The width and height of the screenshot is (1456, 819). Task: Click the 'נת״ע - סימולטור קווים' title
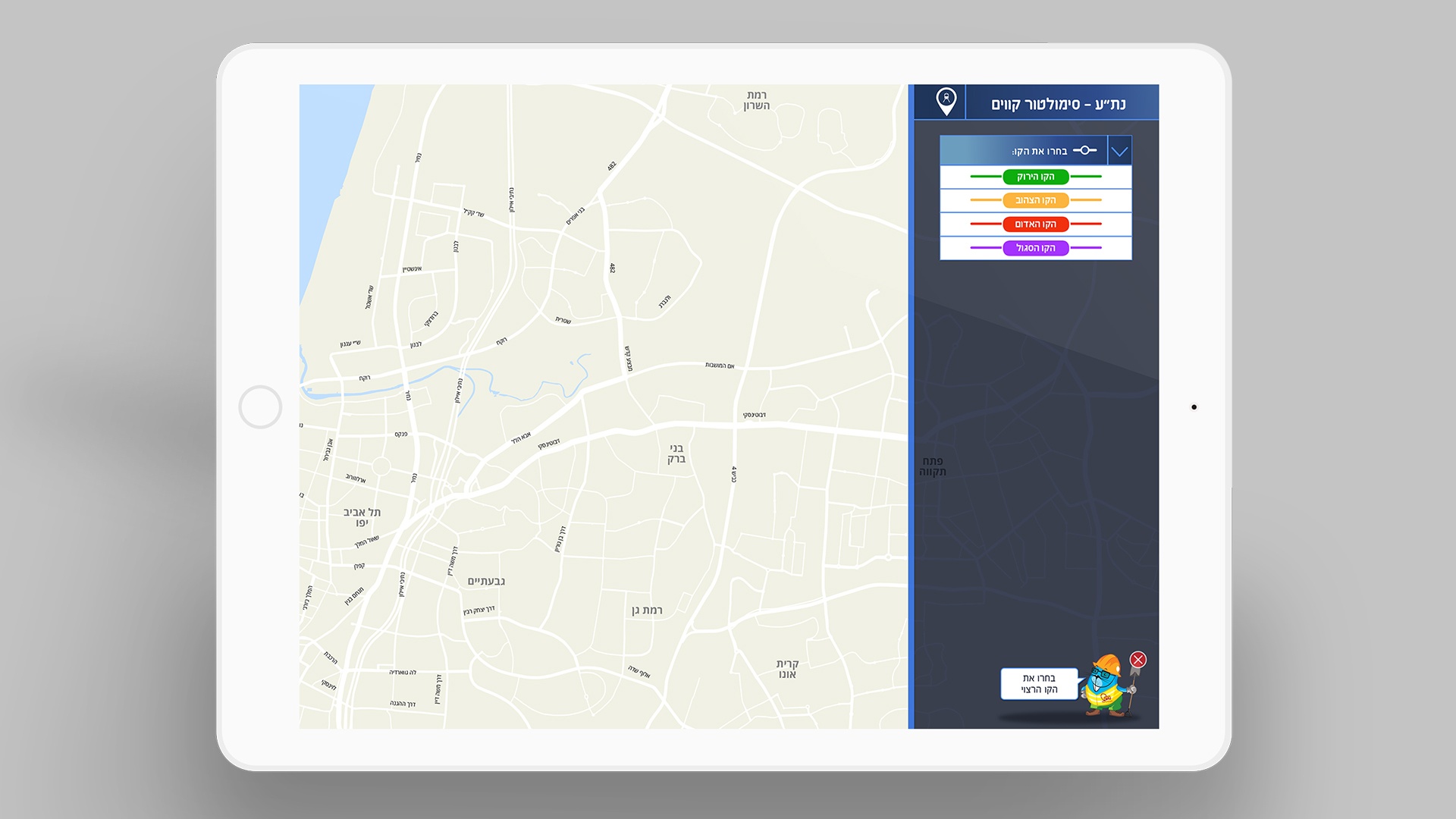[x=1058, y=104]
